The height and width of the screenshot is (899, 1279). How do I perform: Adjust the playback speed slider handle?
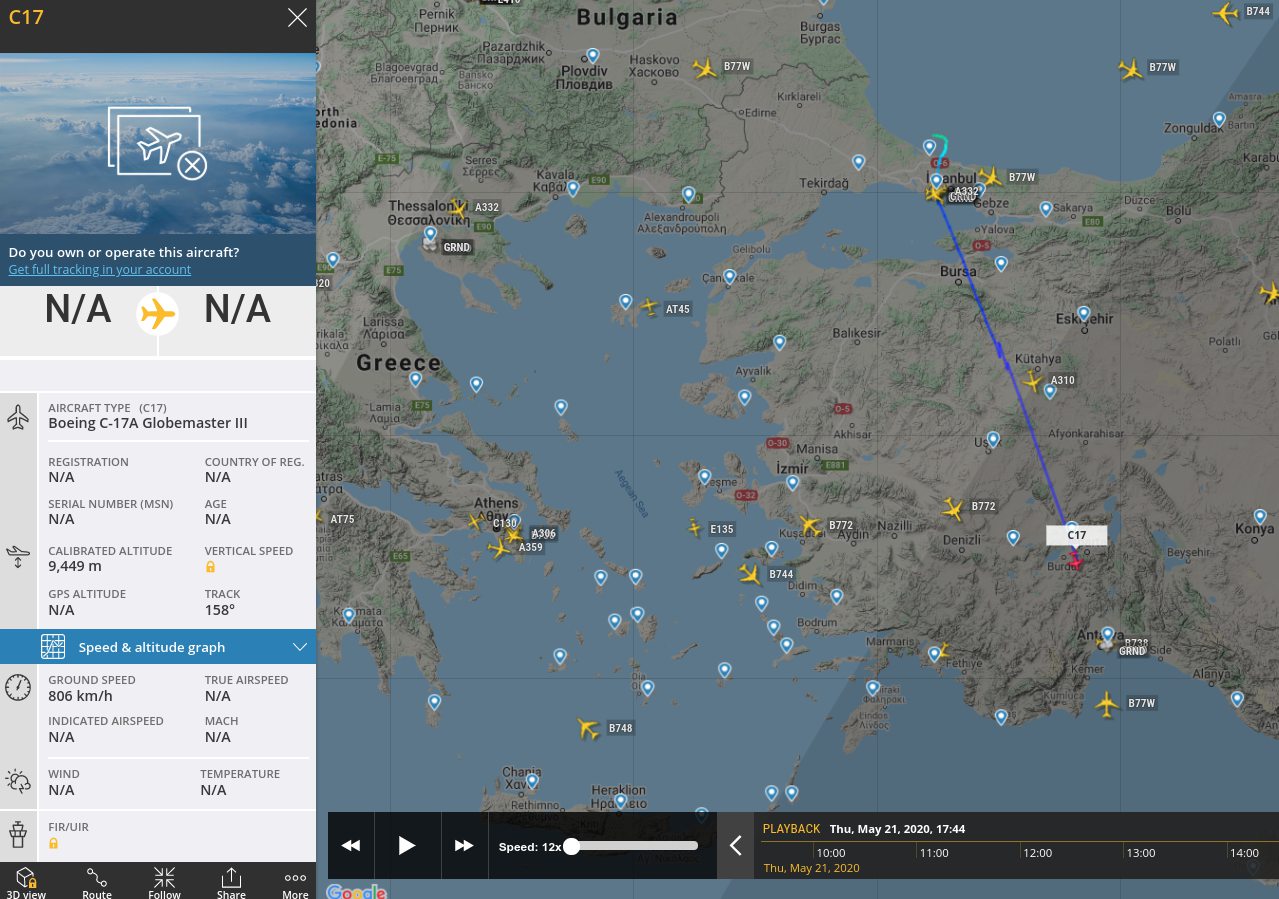point(571,846)
